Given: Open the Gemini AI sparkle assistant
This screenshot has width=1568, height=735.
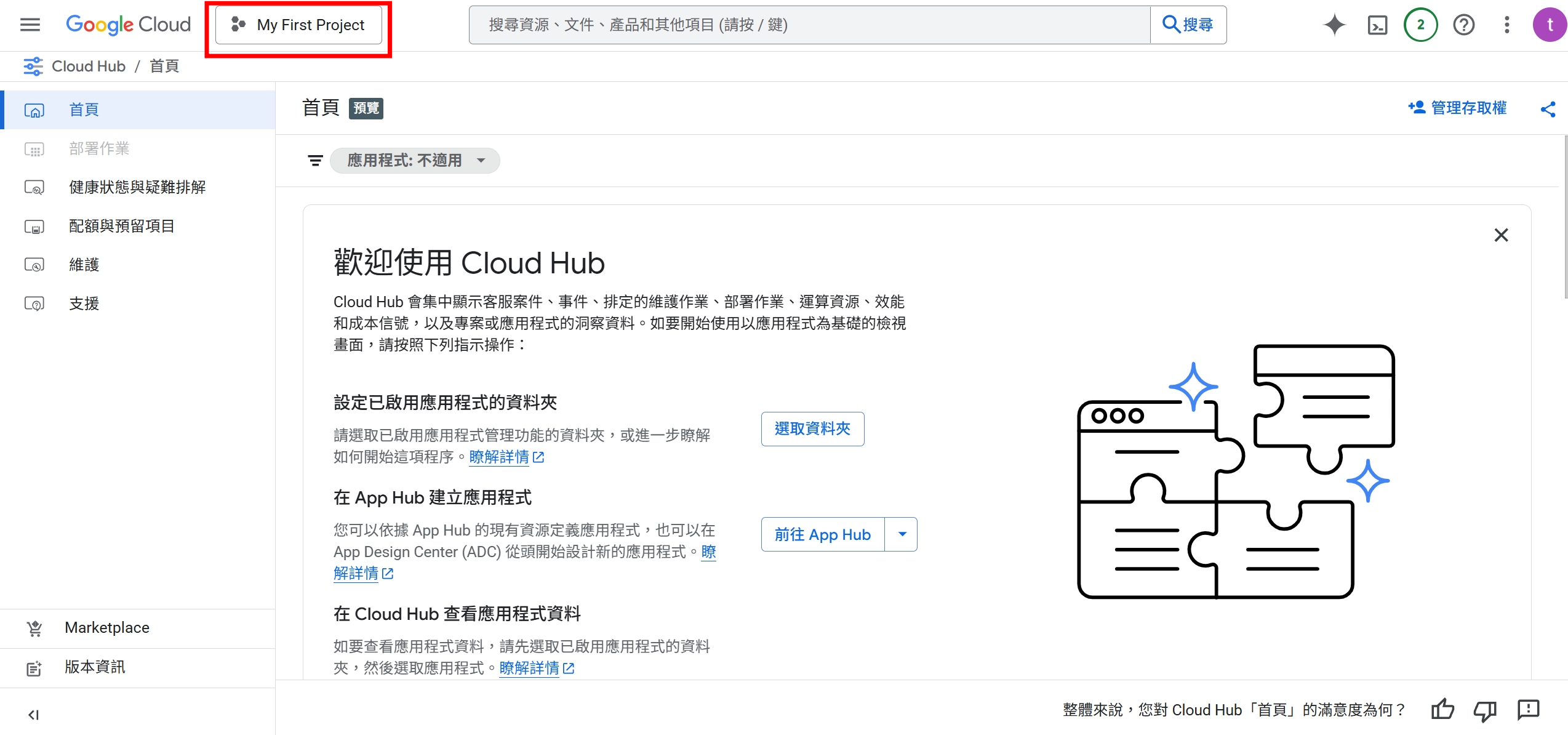Looking at the screenshot, I should tap(1334, 25).
